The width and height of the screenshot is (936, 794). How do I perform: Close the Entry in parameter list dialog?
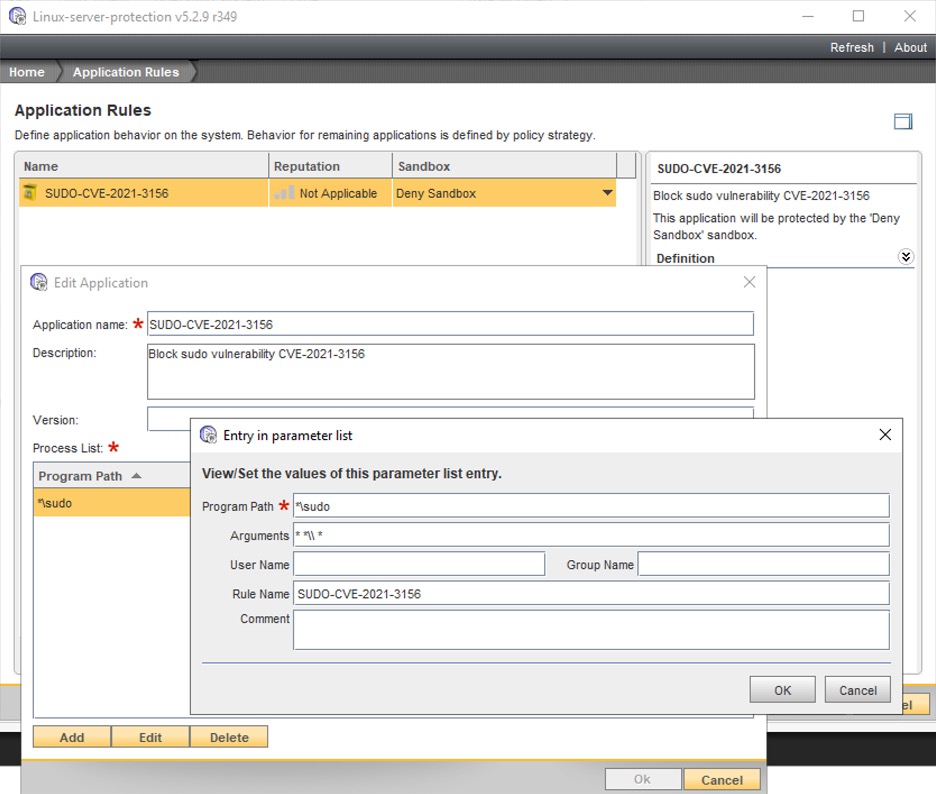coord(884,435)
